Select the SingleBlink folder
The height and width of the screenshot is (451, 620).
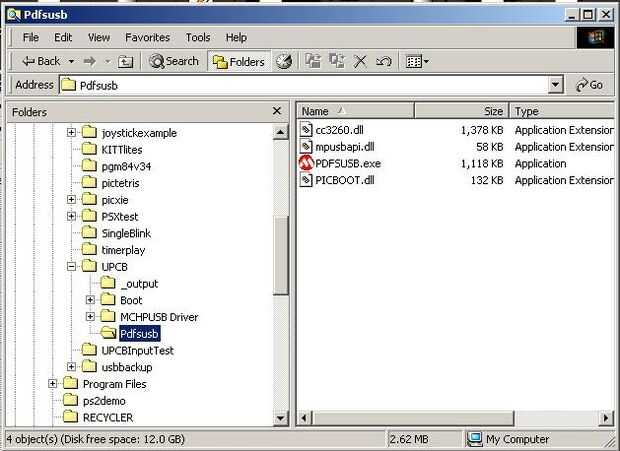pos(126,233)
